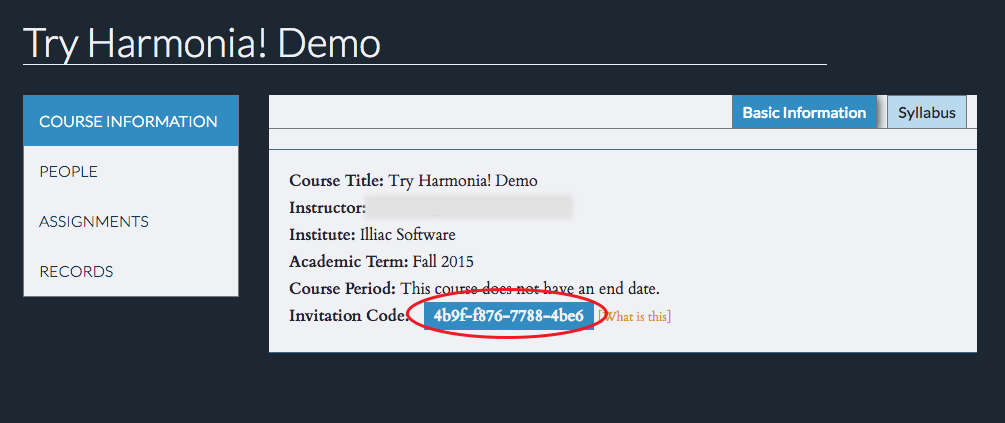Image resolution: width=1005 pixels, height=423 pixels.
Task: Click the invitation code 4b9f-f876-7788-4be6 button
Action: pyautogui.click(x=509, y=316)
